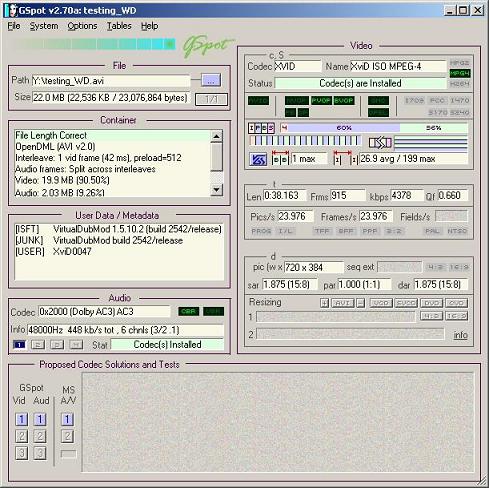Click the H264 indicator beside codec status
Screen dimensions: 489x488
click(460, 84)
